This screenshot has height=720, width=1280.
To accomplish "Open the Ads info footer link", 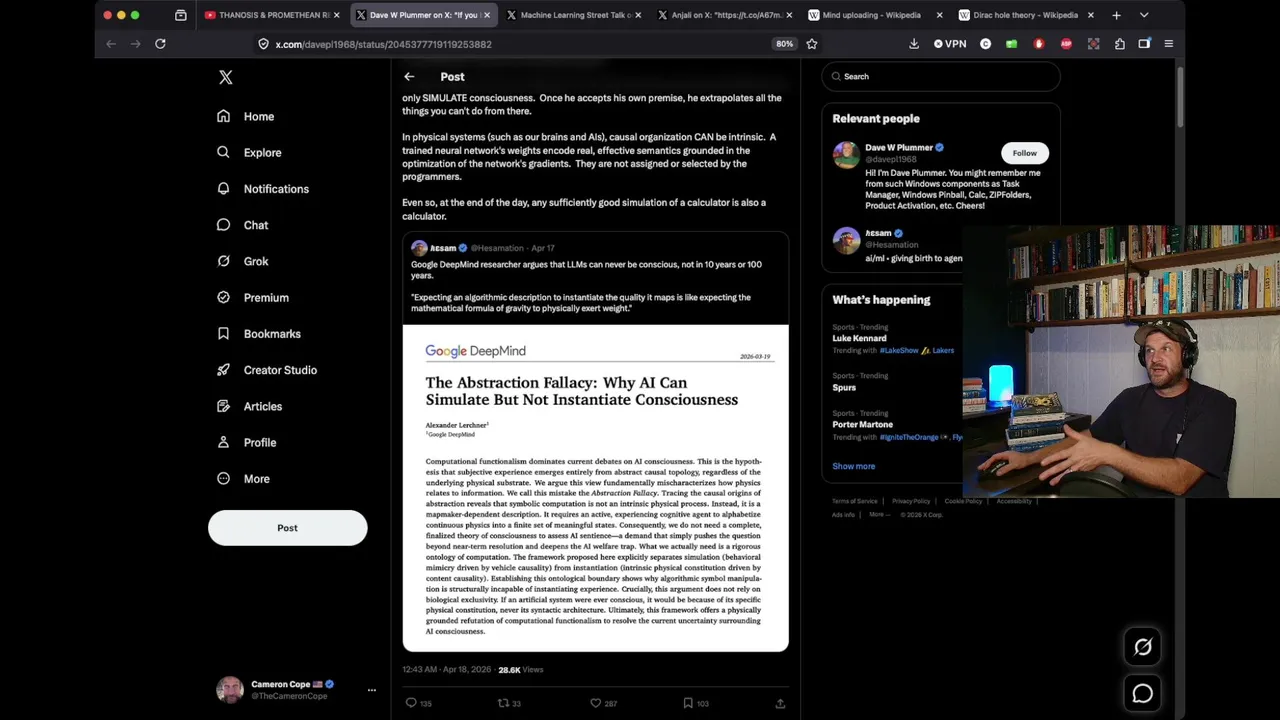I will click(x=843, y=515).
